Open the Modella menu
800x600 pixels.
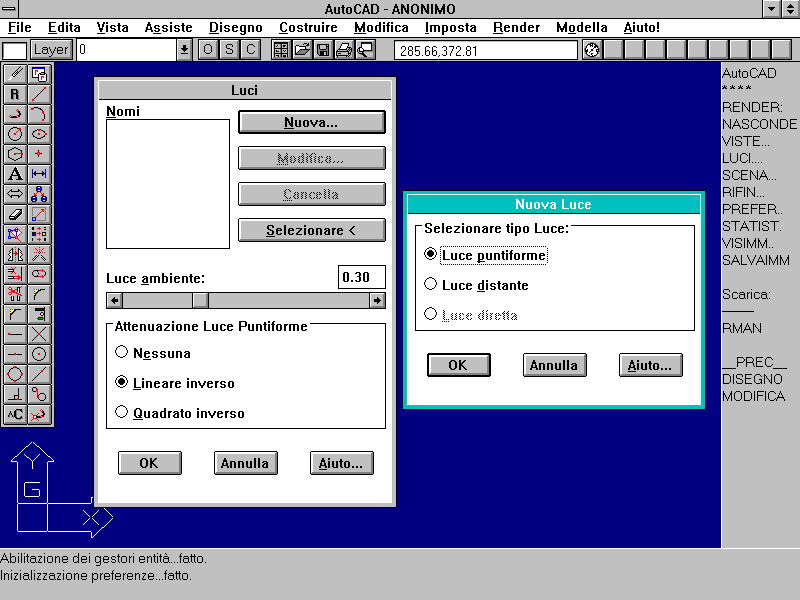tap(582, 28)
